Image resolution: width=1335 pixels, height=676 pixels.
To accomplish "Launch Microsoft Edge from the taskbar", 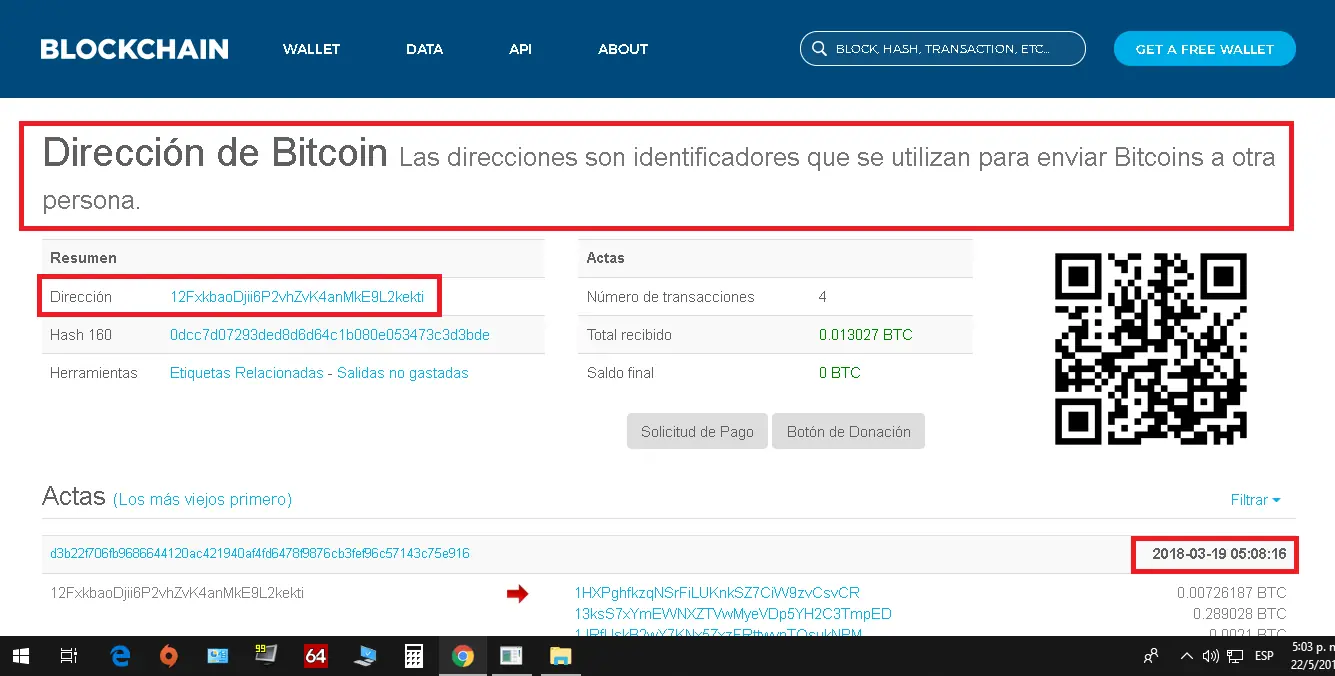I will tap(120, 656).
